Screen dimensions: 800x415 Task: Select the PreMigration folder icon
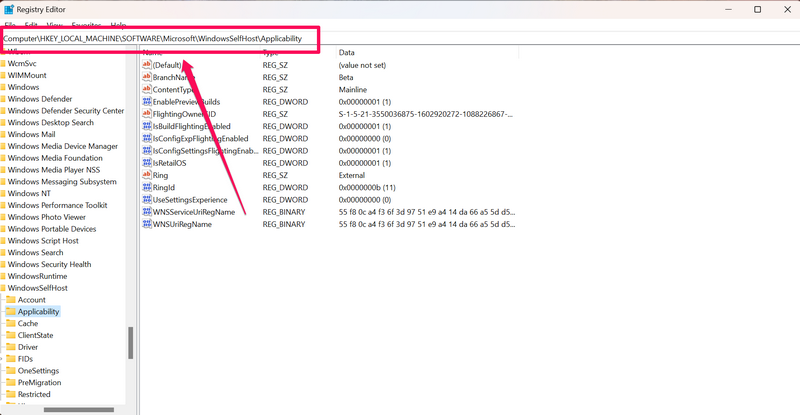[11, 382]
